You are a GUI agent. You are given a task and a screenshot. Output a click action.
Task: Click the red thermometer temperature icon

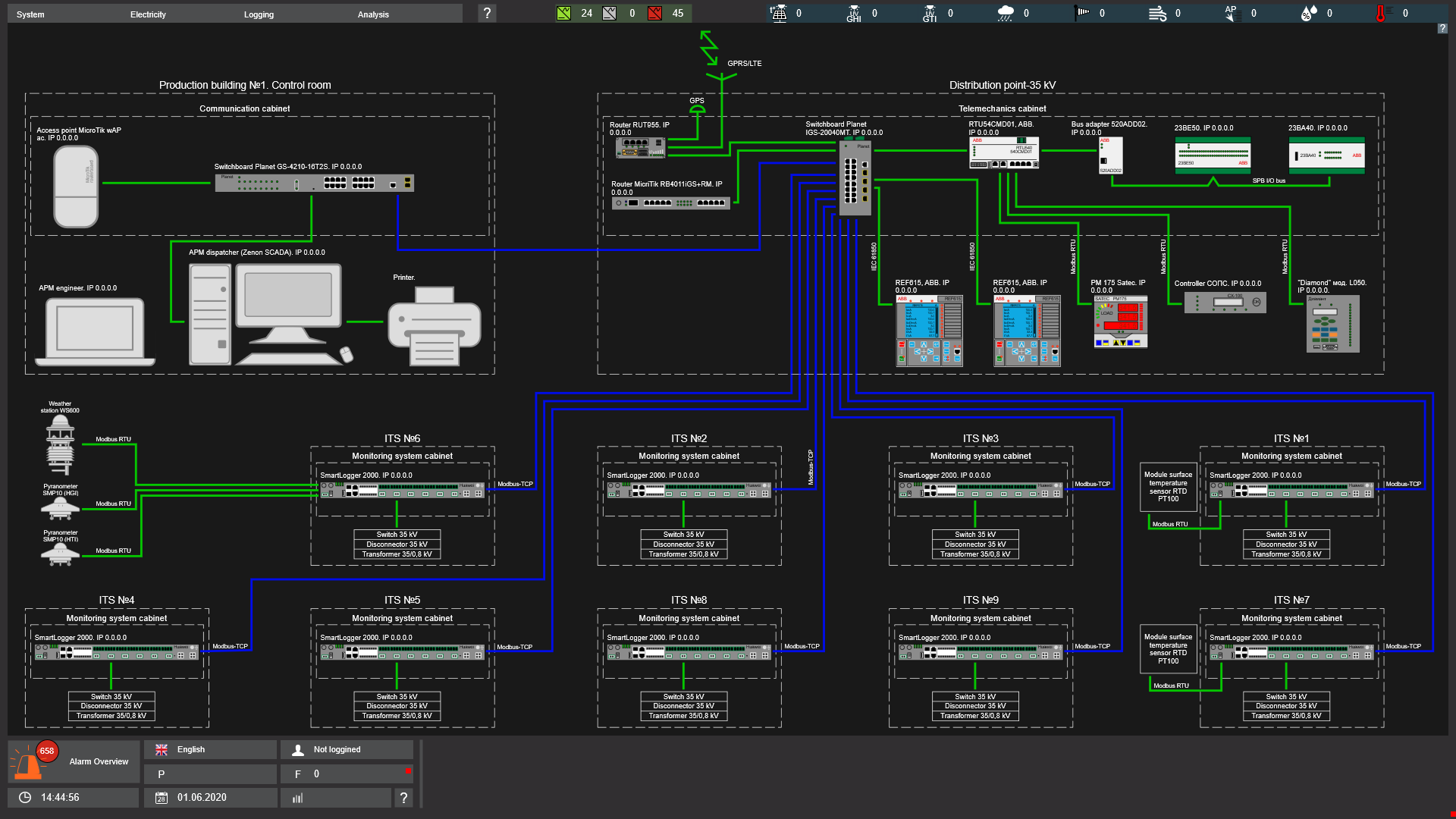(1381, 13)
